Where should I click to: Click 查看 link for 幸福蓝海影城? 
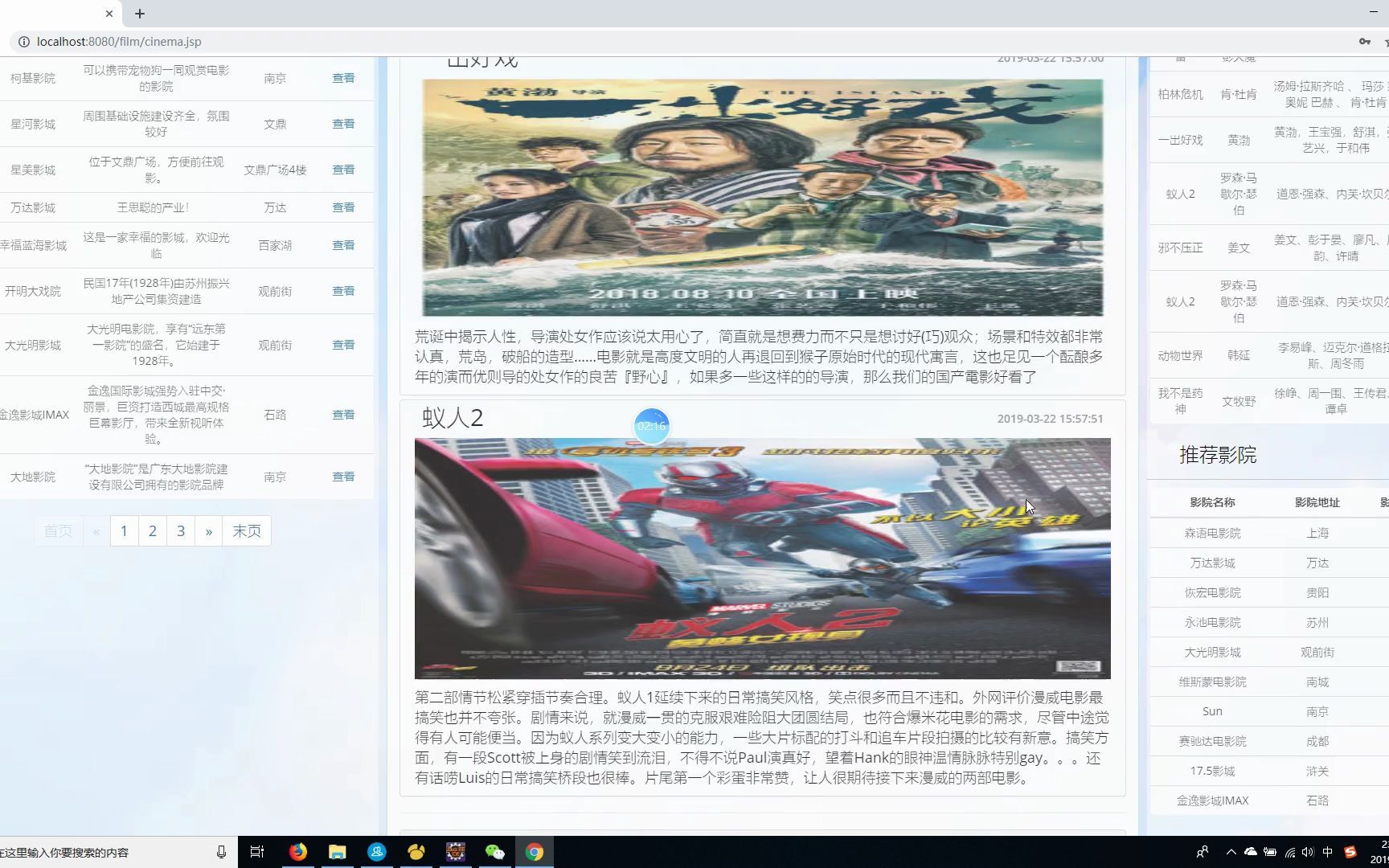(343, 245)
